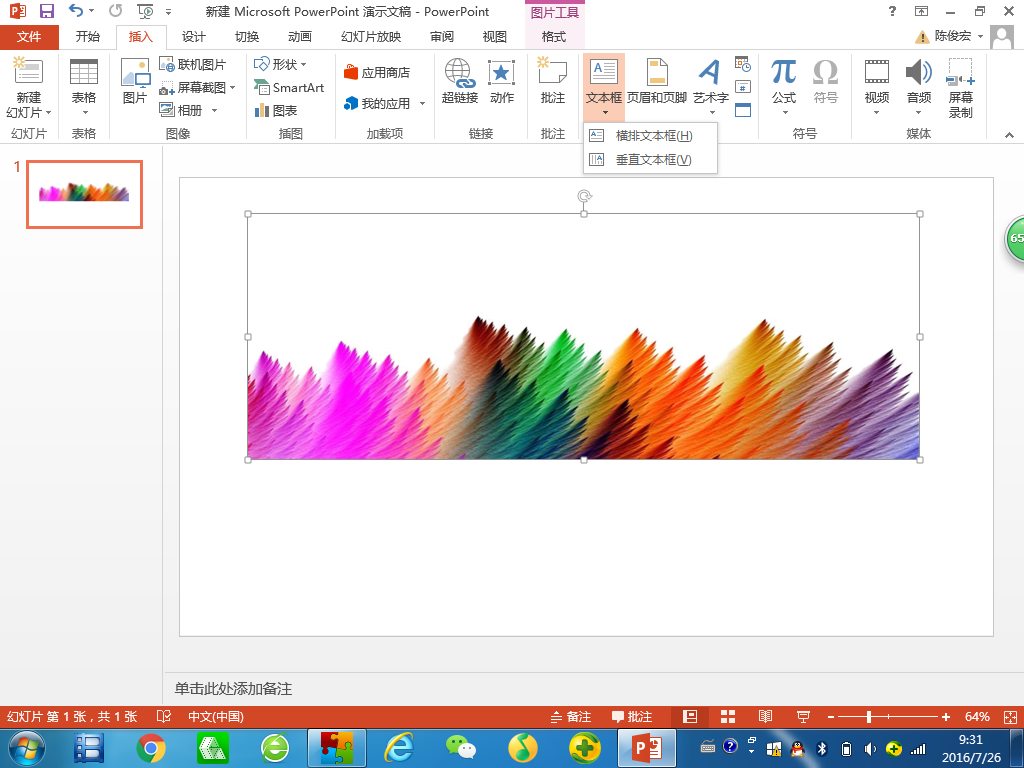This screenshot has height=768, width=1024.
Task: Toggle Notes (备注) pane in status bar
Action: point(571,716)
